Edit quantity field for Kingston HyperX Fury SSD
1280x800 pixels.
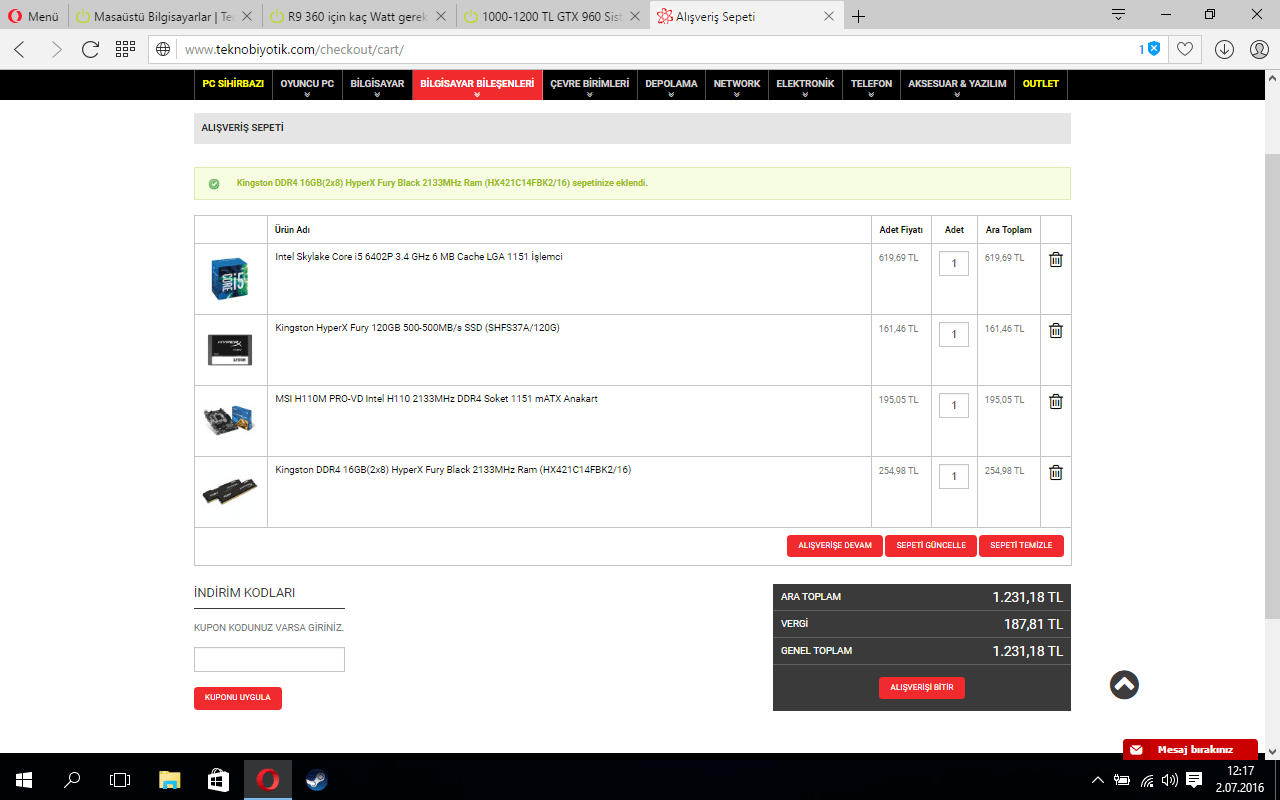[x=954, y=334]
